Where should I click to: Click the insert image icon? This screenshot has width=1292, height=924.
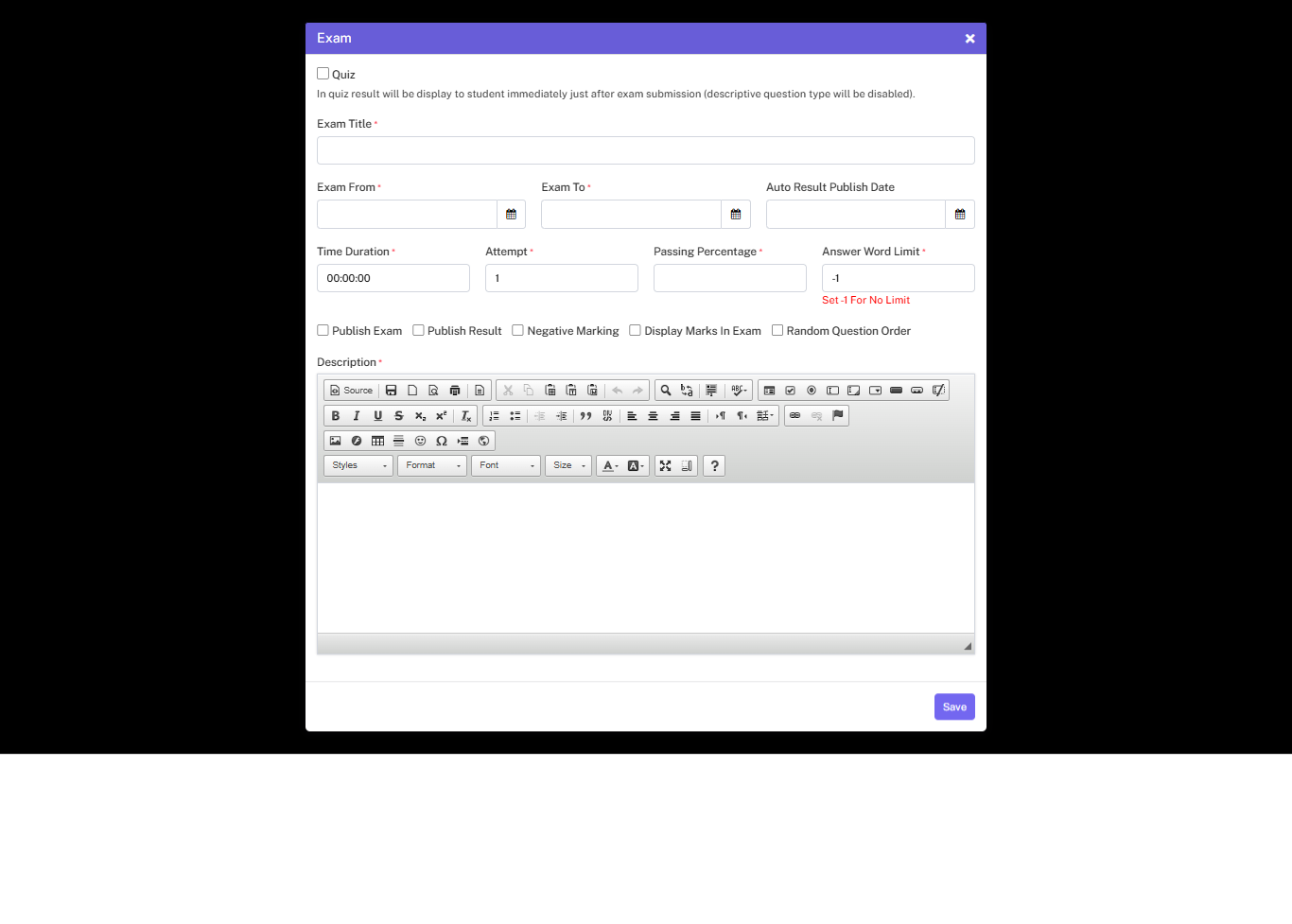[335, 441]
